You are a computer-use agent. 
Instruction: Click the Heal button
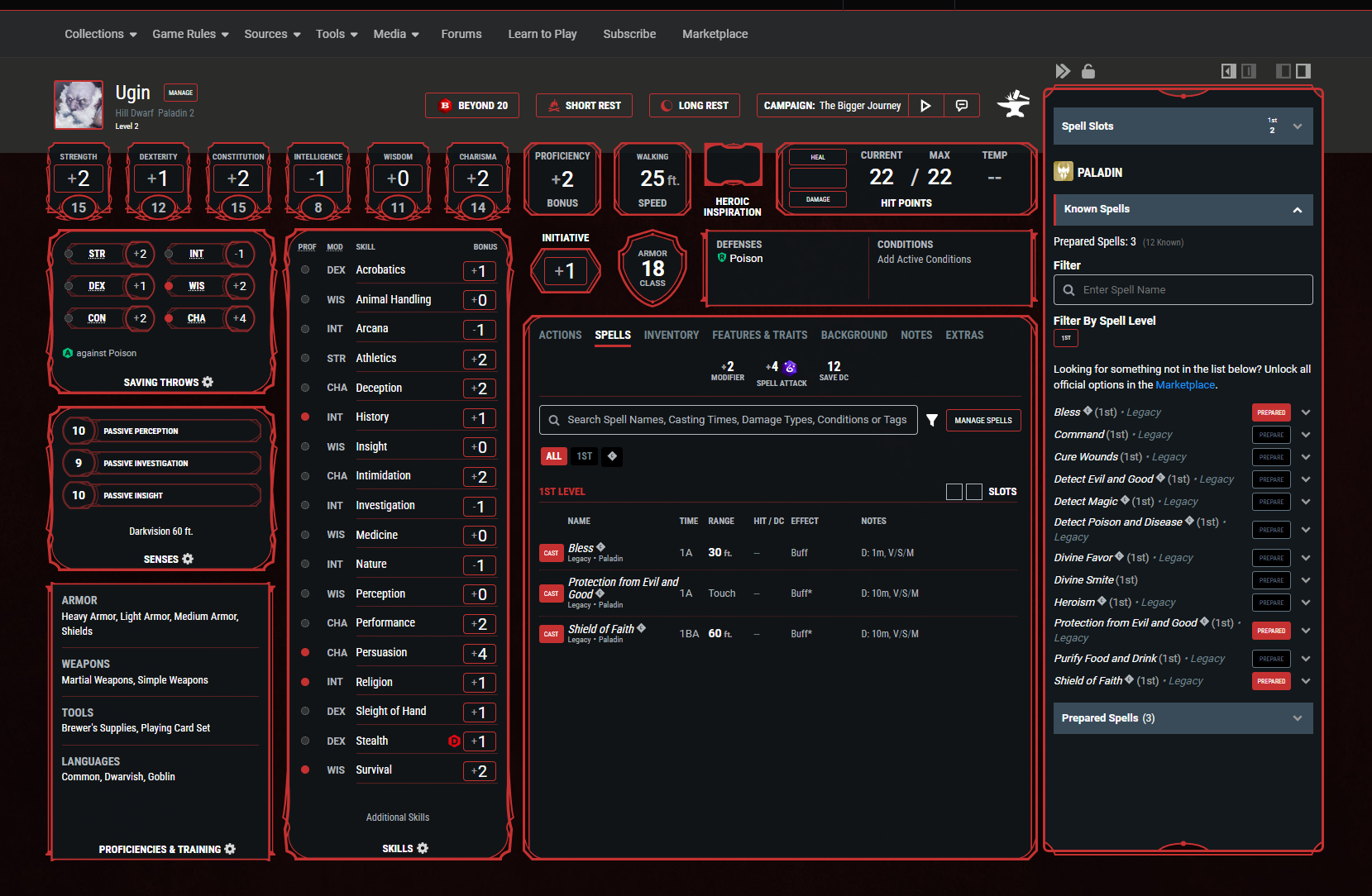click(818, 157)
